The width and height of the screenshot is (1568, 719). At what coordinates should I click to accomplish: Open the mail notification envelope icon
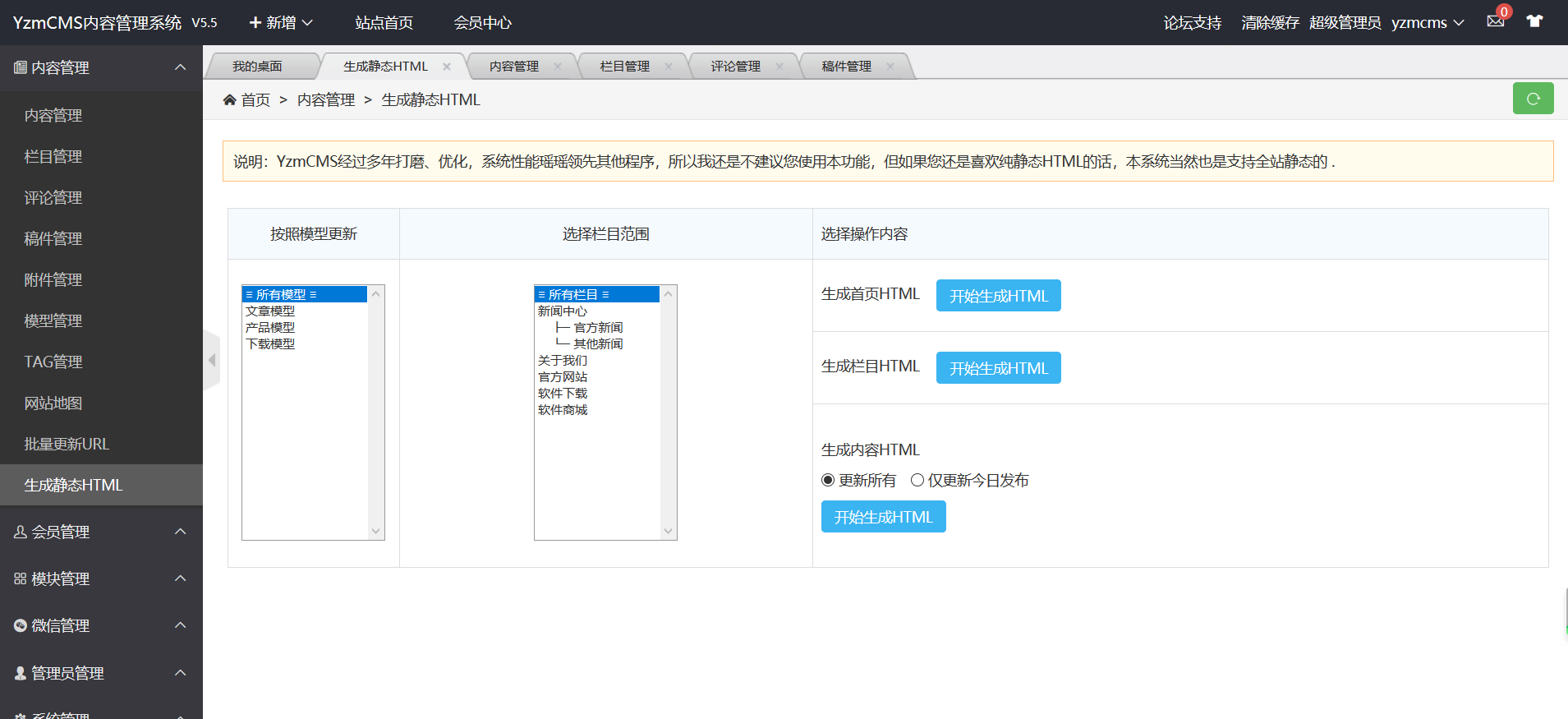[x=1495, y=21]
